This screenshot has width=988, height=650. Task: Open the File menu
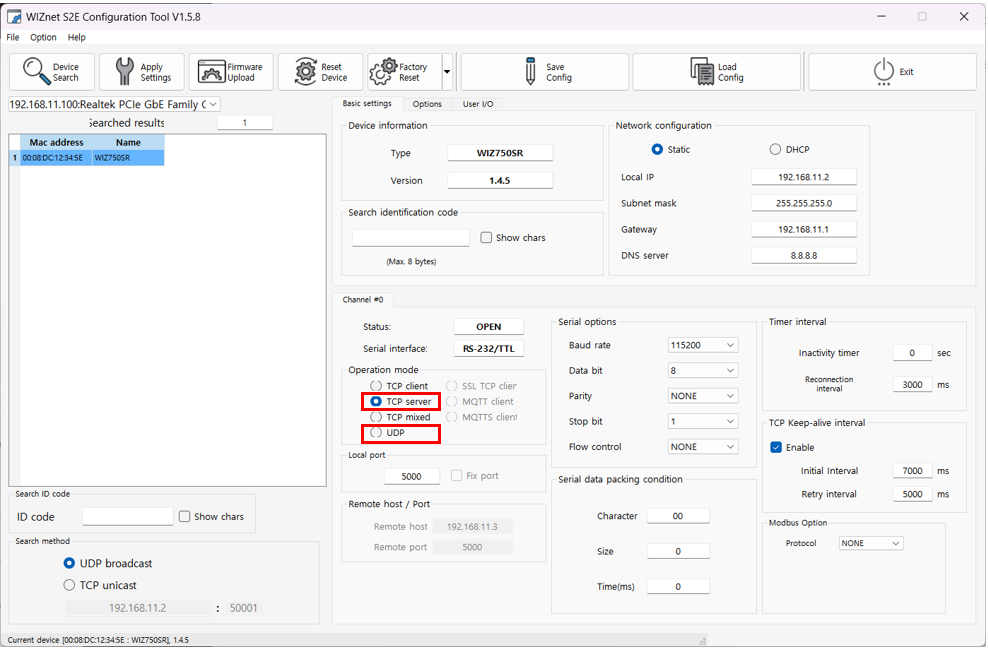(x=13, y=37)
